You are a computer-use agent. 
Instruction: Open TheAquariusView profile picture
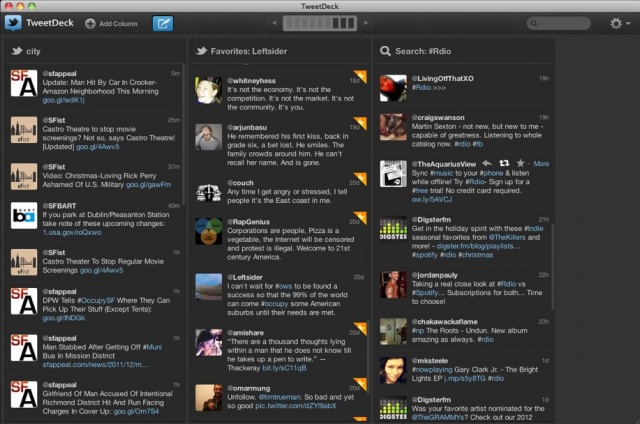(x=393, y=173)
